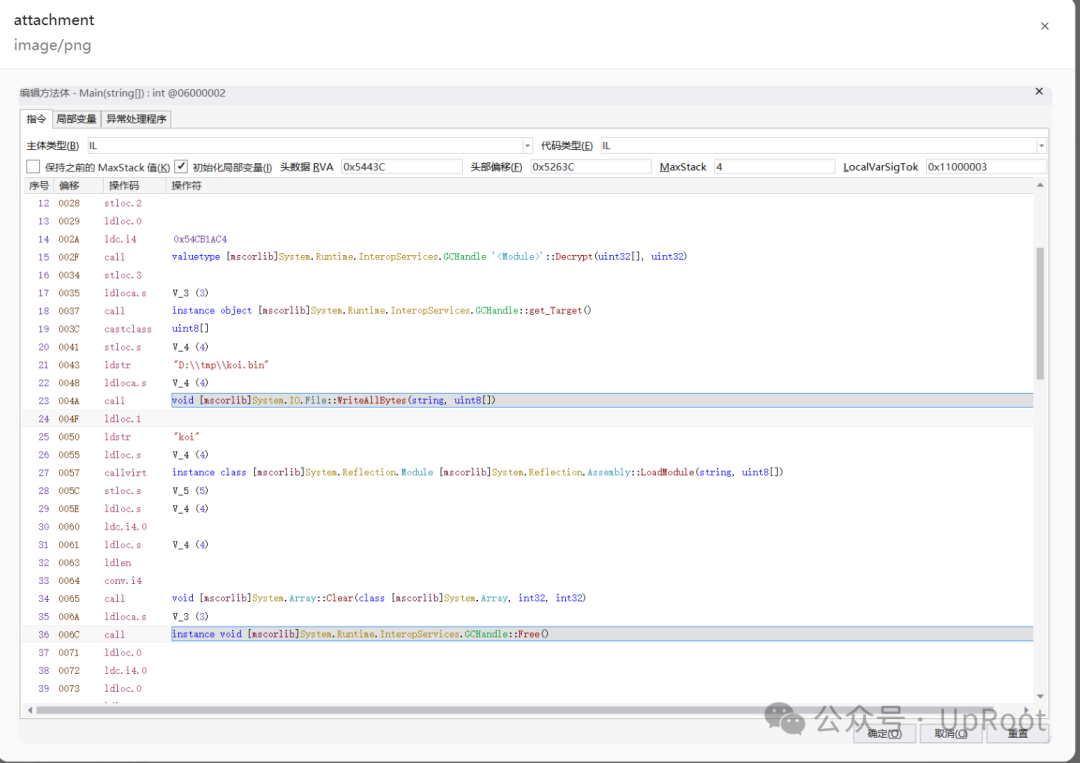
Task: Close the attachment preview with X
Action: (1044, 26)
